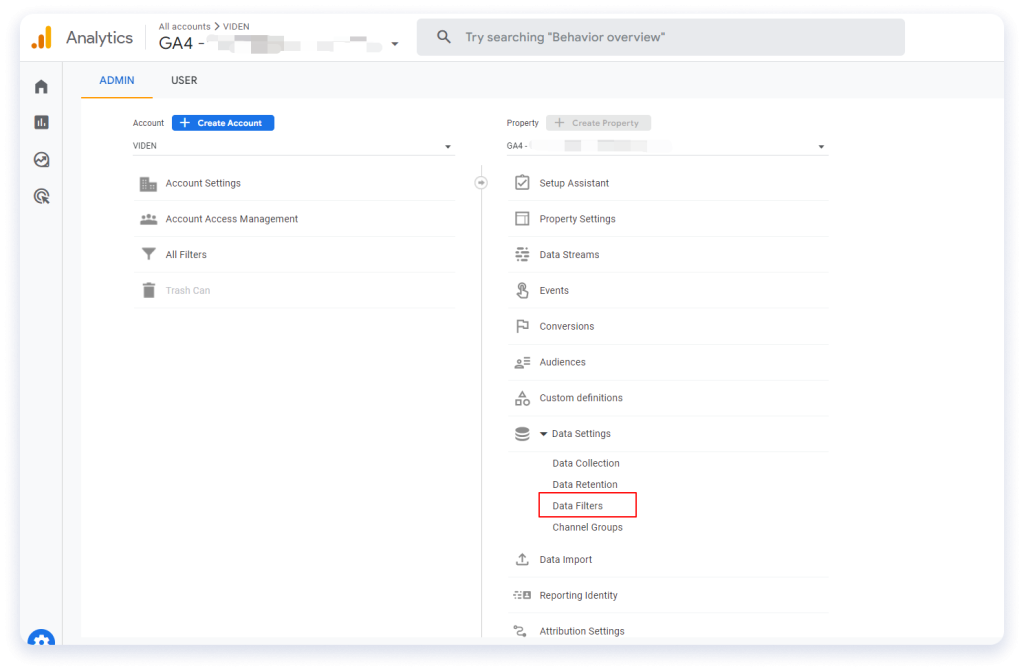Click the Home icon in the left sidebar
Screen dimensions: 1024x671
[x=41, y=86]
